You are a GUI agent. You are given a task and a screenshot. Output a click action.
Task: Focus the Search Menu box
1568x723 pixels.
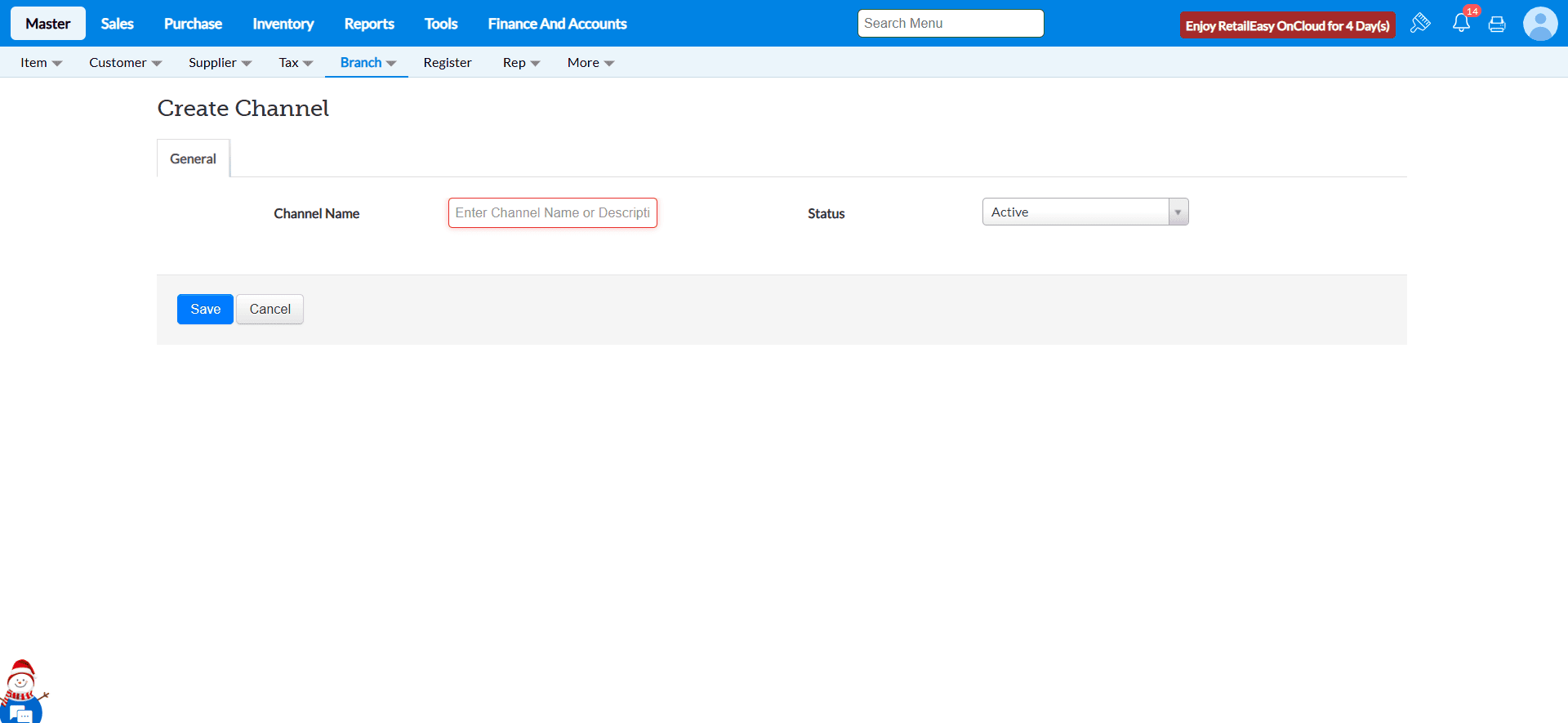coord(951,24)
